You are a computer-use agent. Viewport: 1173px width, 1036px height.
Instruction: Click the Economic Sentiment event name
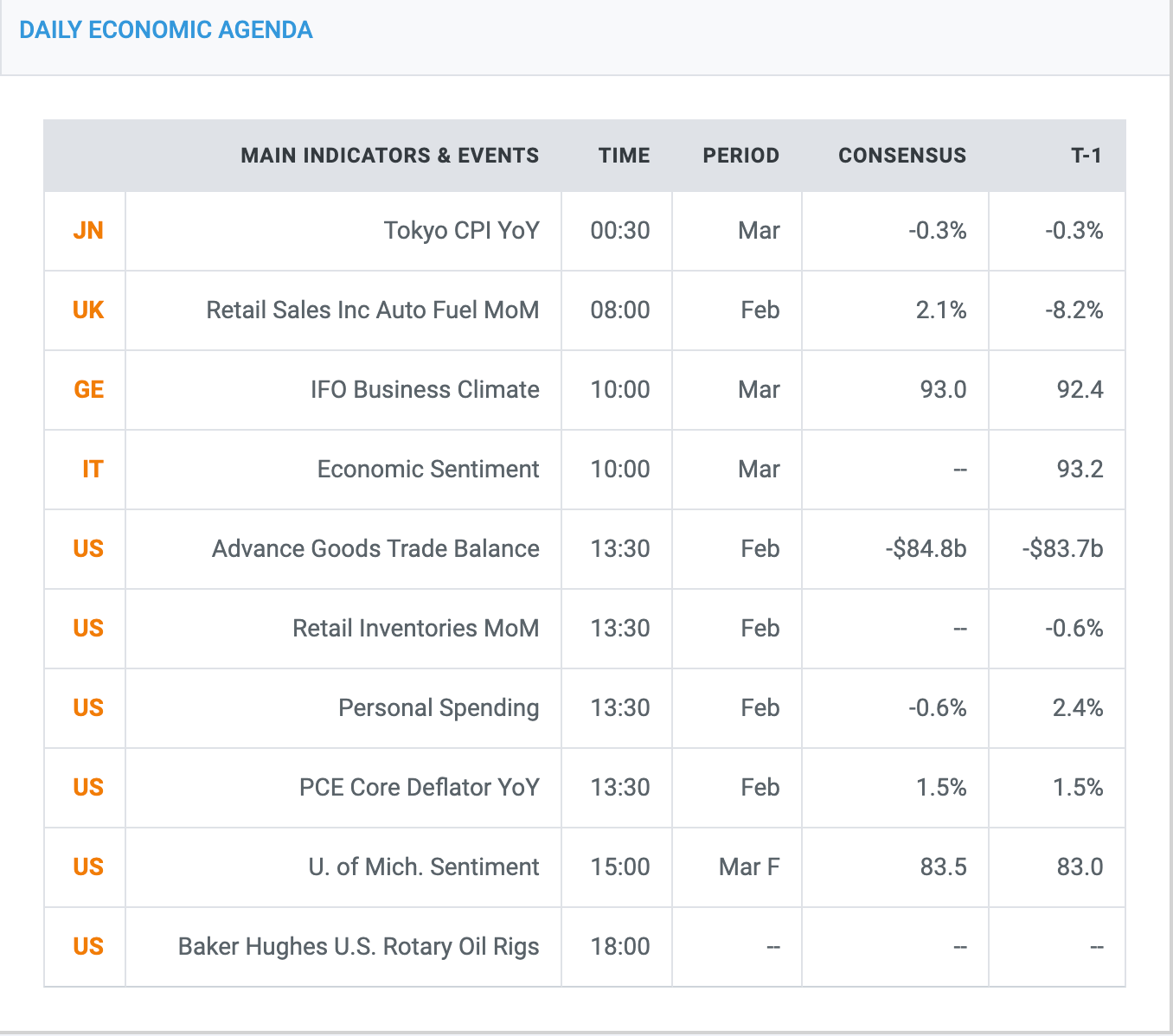point(427,470)
